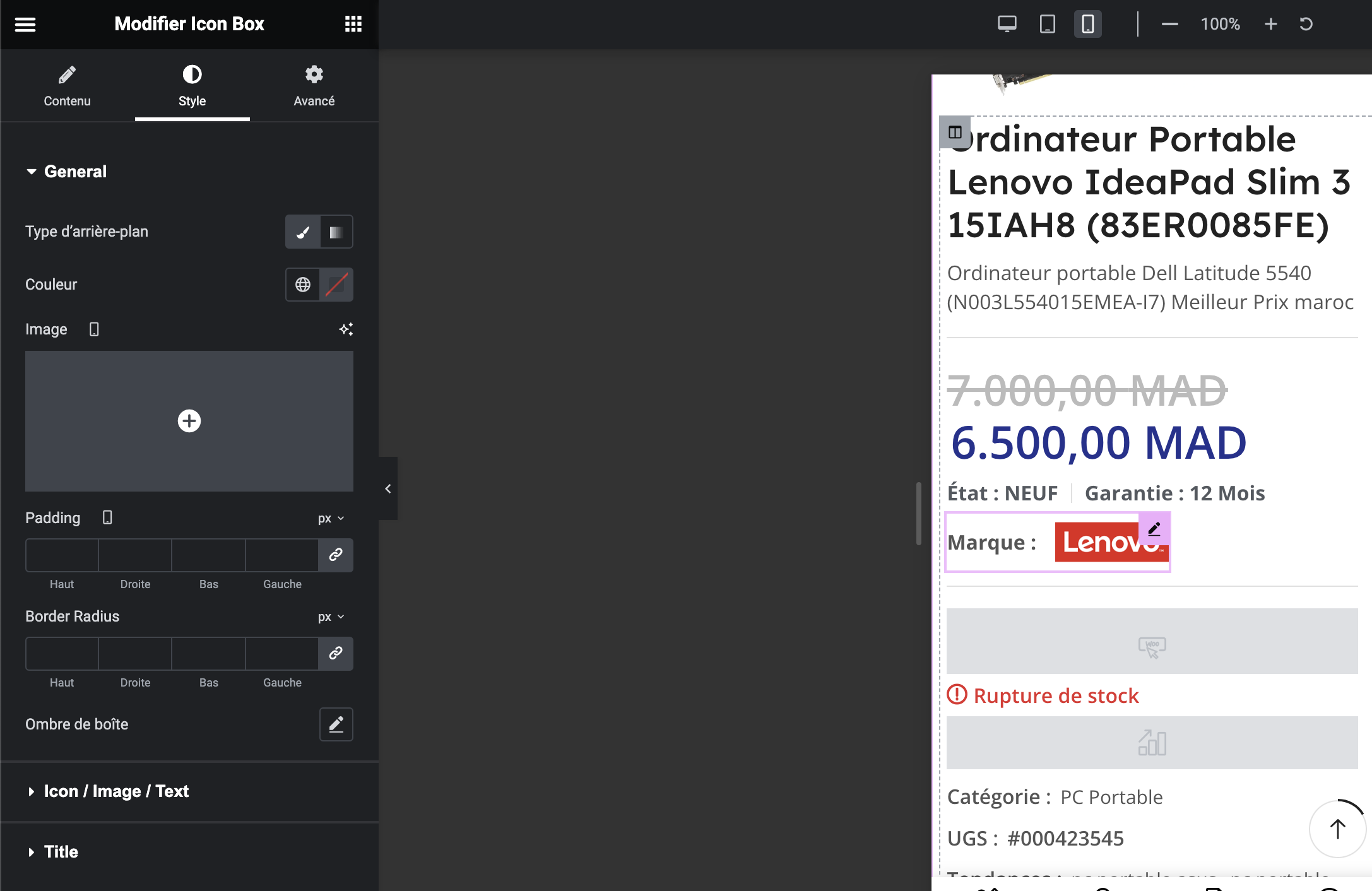This screenshot has width=1372, height=891.
Task: Toggle linked Border Radius values
Action: tap(336, 654)
